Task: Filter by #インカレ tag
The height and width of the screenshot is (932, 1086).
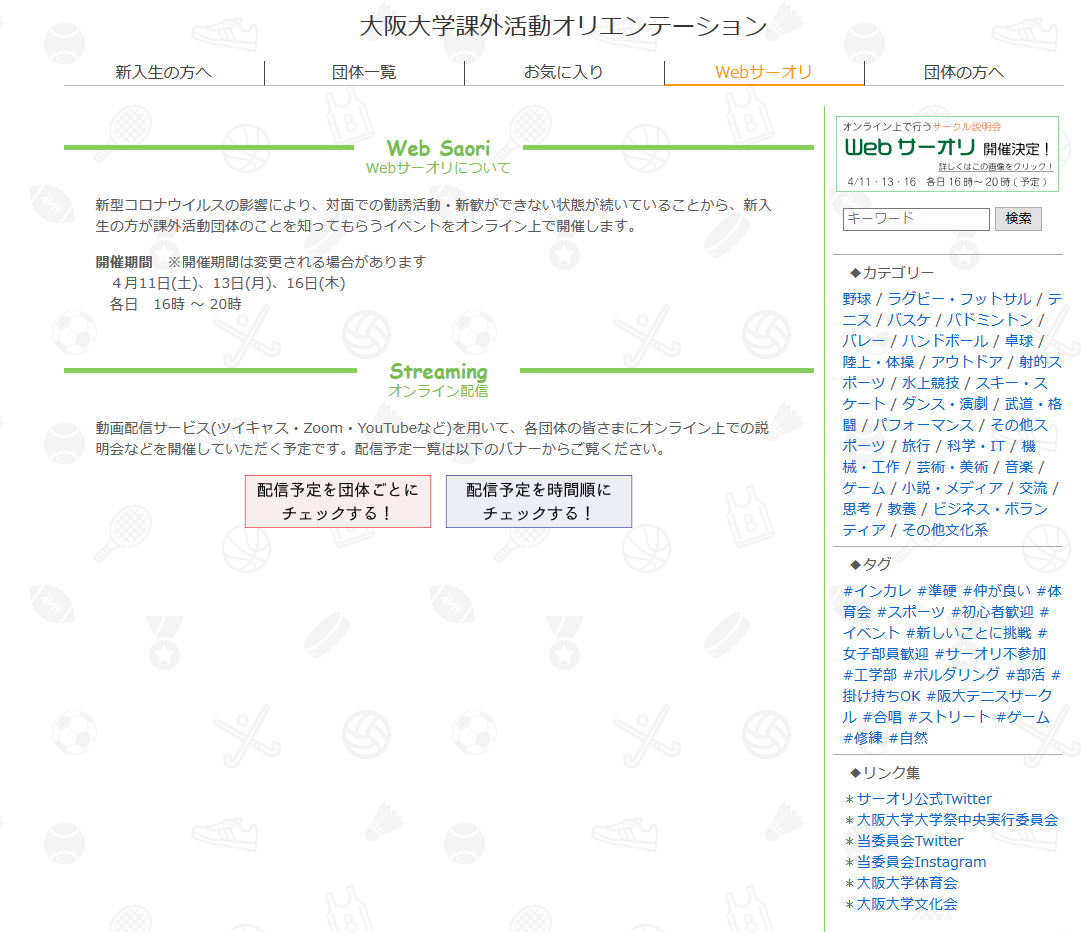Action: point(877,591)
